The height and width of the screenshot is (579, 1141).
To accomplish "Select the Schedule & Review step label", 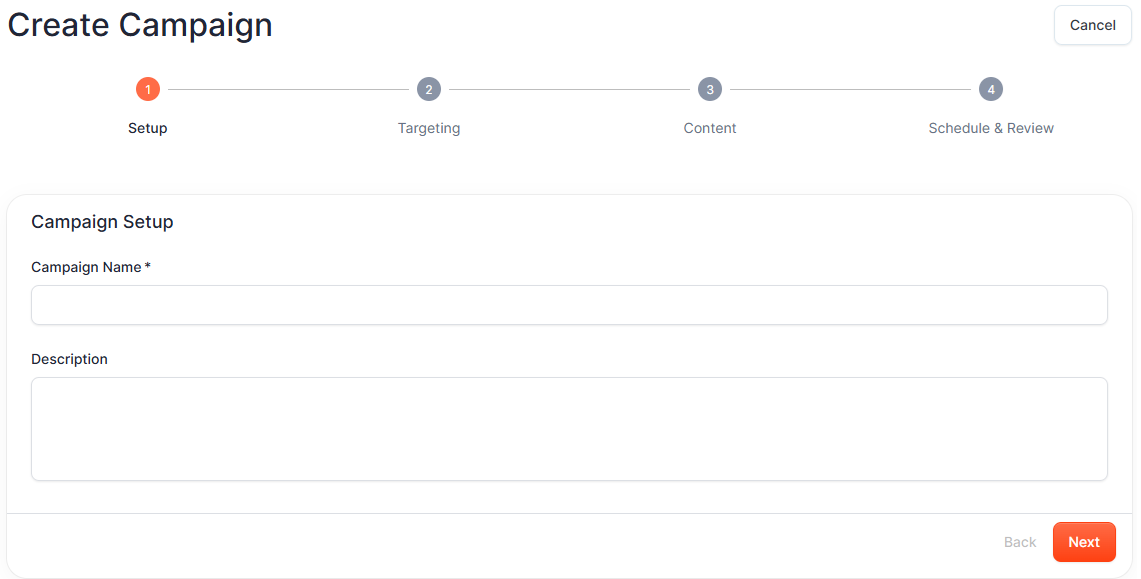I will [x=991, y=128].
